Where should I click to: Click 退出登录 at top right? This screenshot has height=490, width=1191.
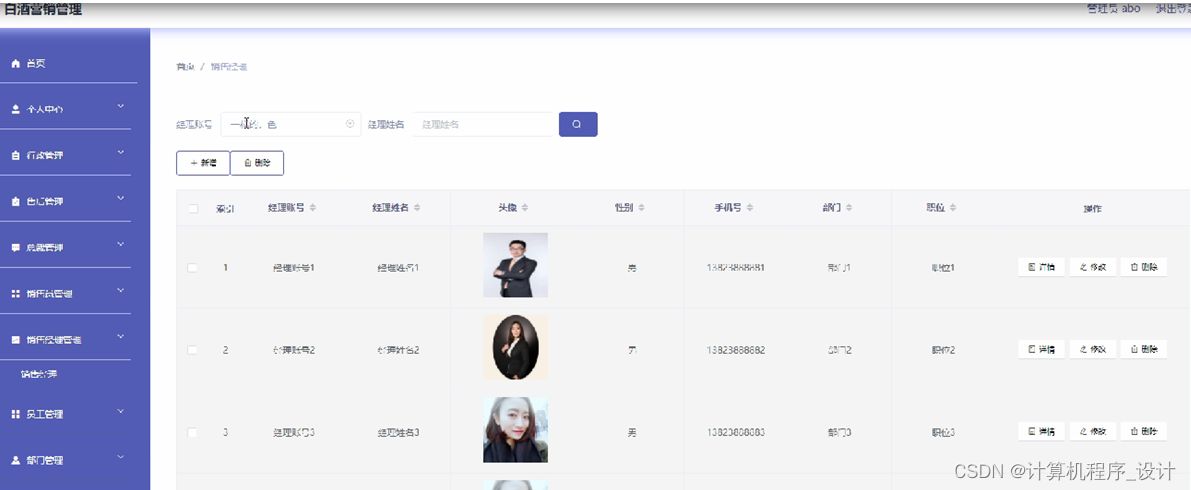point(1172,8)
